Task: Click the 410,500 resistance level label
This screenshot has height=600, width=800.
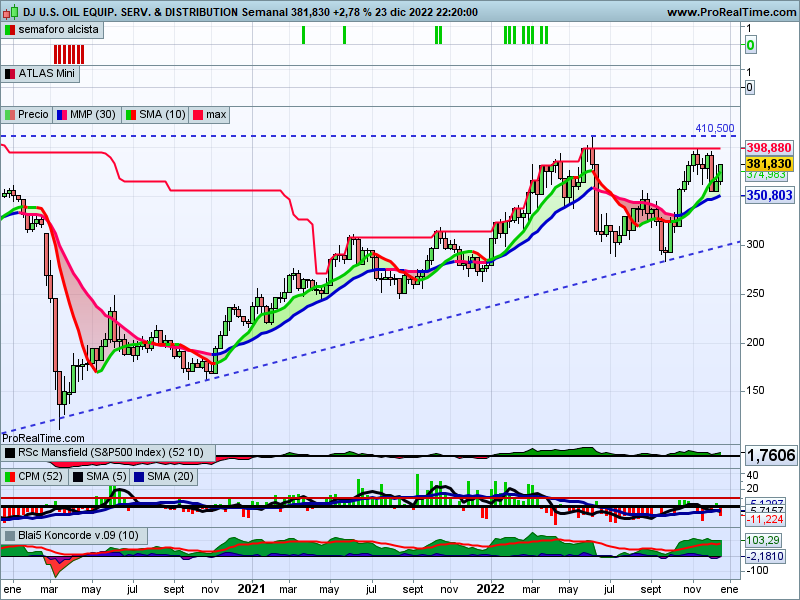Action: [715, 129]
